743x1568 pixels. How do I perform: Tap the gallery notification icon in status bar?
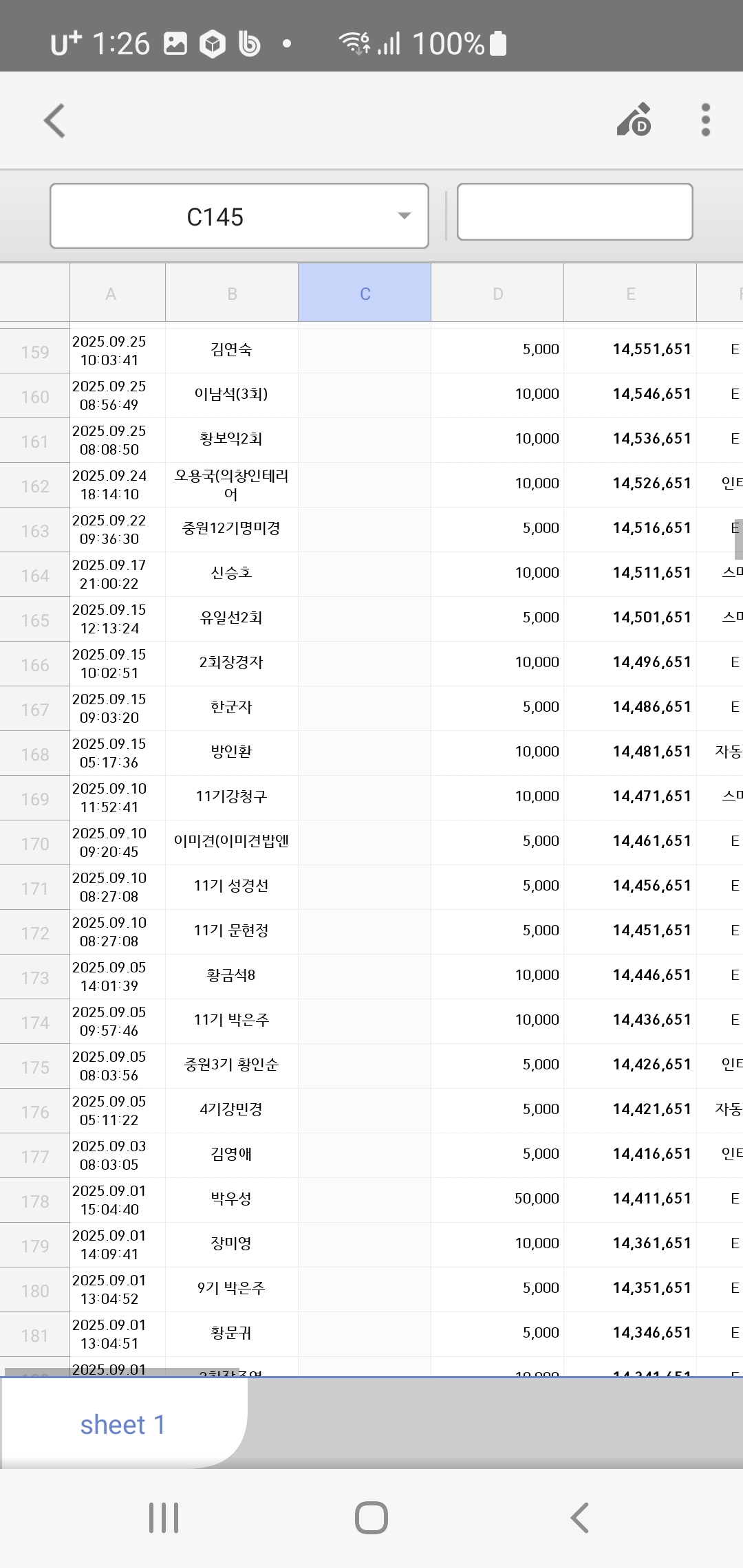point(175,44)
